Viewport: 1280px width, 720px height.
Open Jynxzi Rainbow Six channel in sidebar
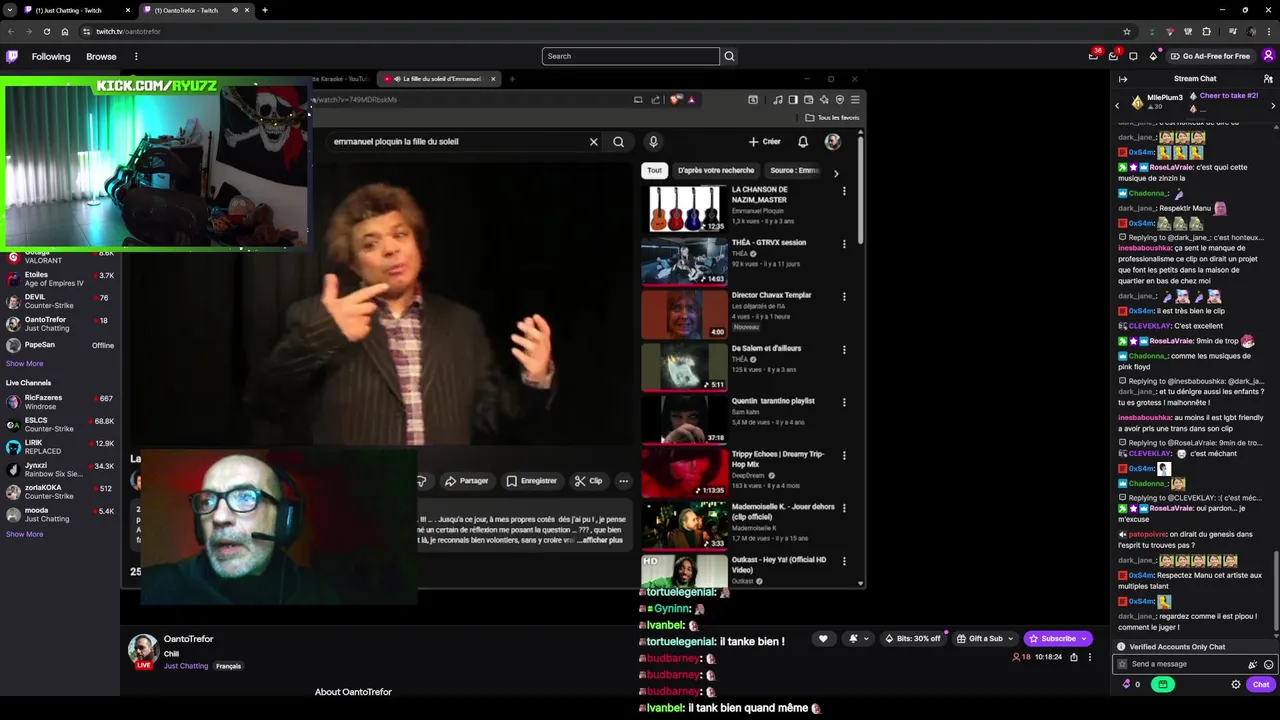tap(60, 470)
